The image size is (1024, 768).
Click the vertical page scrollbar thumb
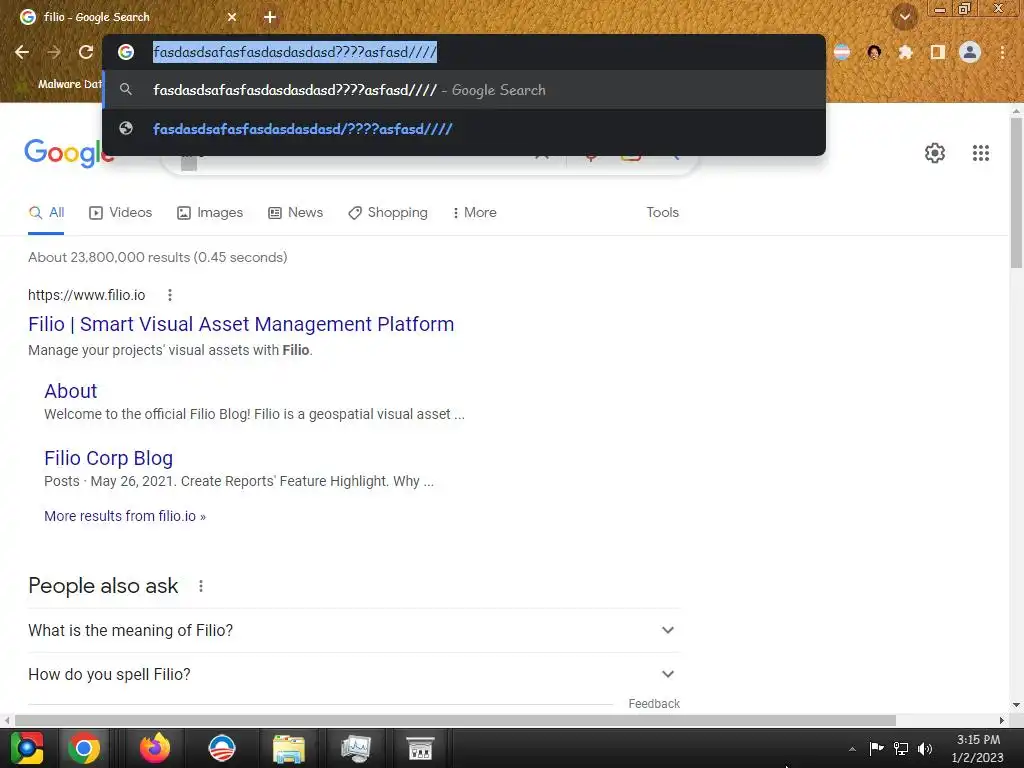[x=1016, y=193]
